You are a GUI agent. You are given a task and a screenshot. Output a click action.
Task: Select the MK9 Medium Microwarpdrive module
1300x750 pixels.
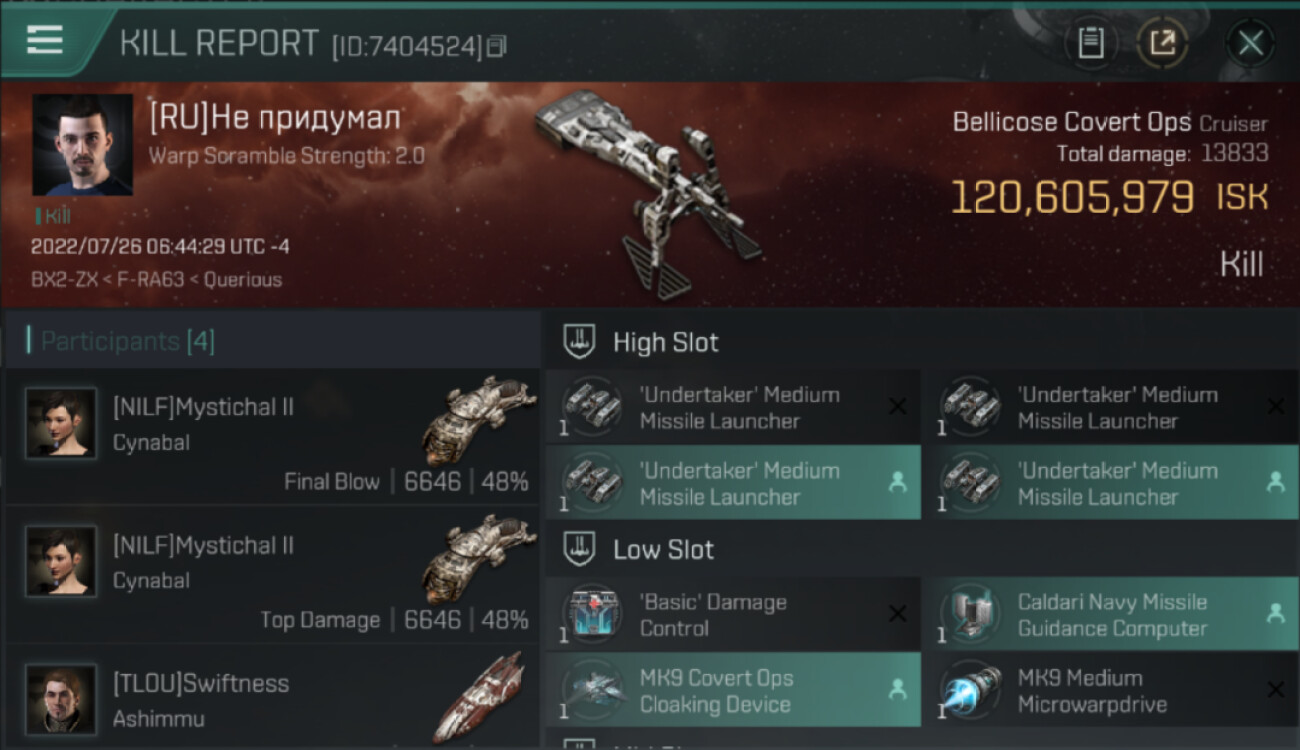[1111, 690]
